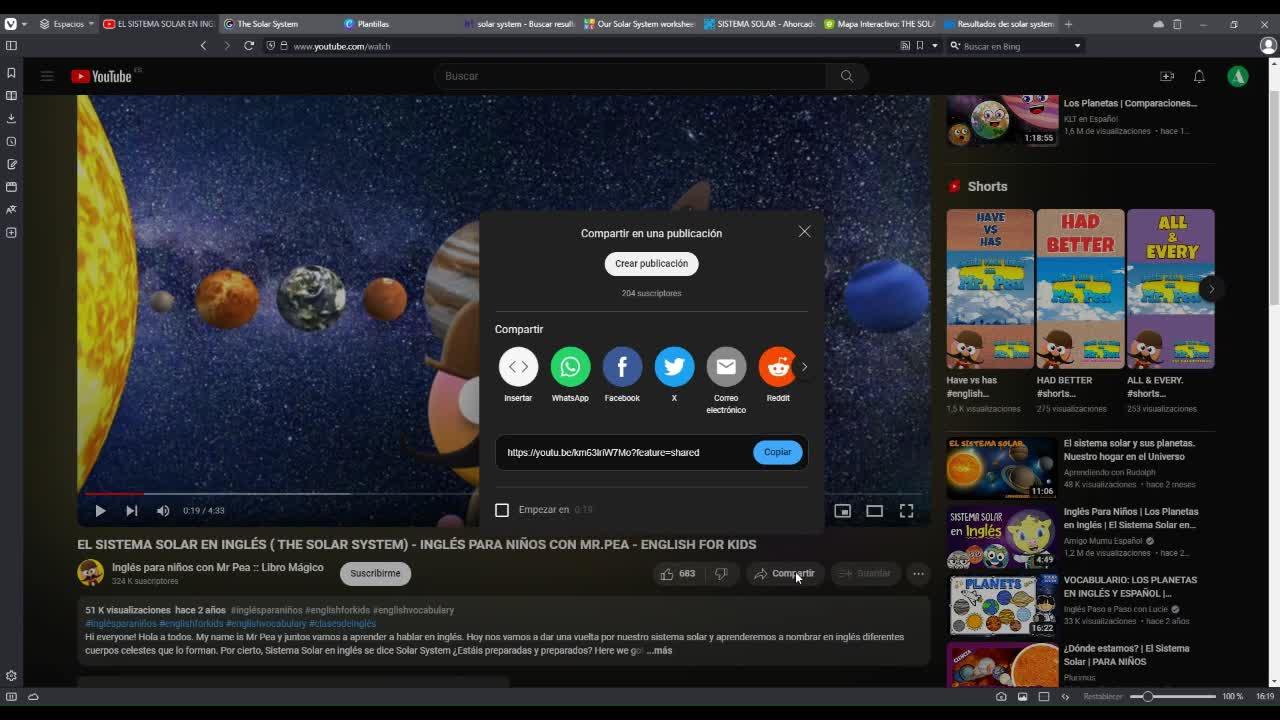Enable the Empezar en checkbox
1280x720 pixels.
tap(502, 510)
